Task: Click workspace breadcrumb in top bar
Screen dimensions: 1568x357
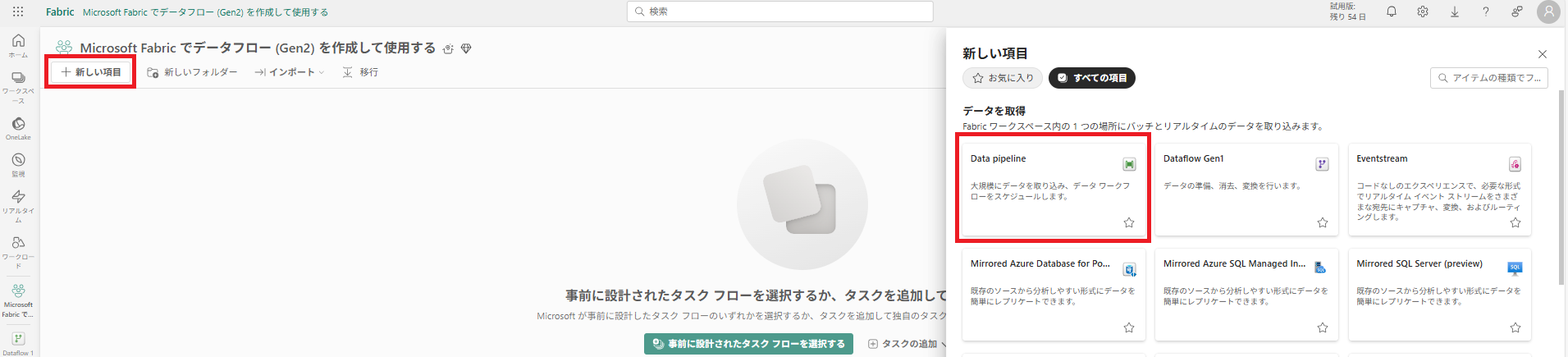Action: 206,12
